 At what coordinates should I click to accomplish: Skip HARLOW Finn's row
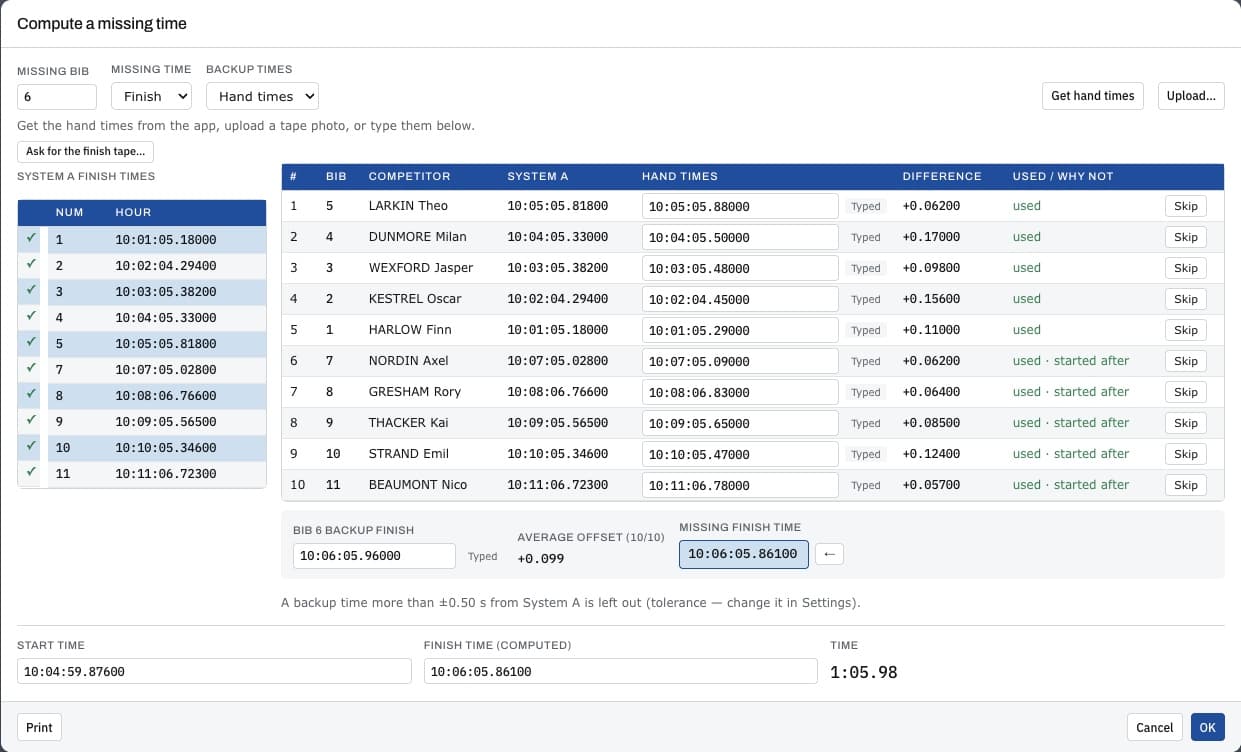1185,330
